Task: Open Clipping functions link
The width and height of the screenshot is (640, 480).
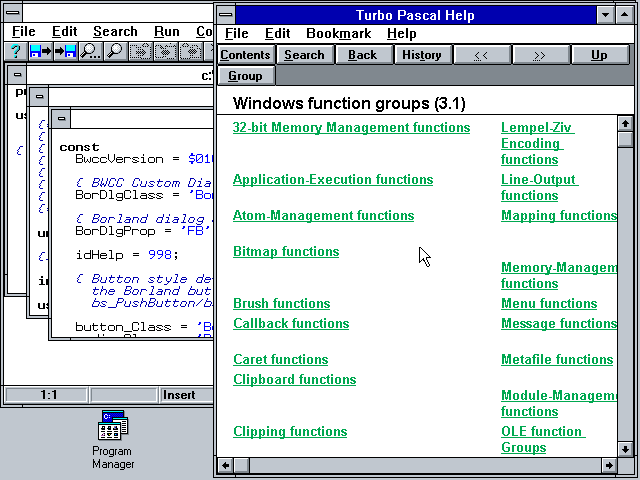Action: click(290, 432)
